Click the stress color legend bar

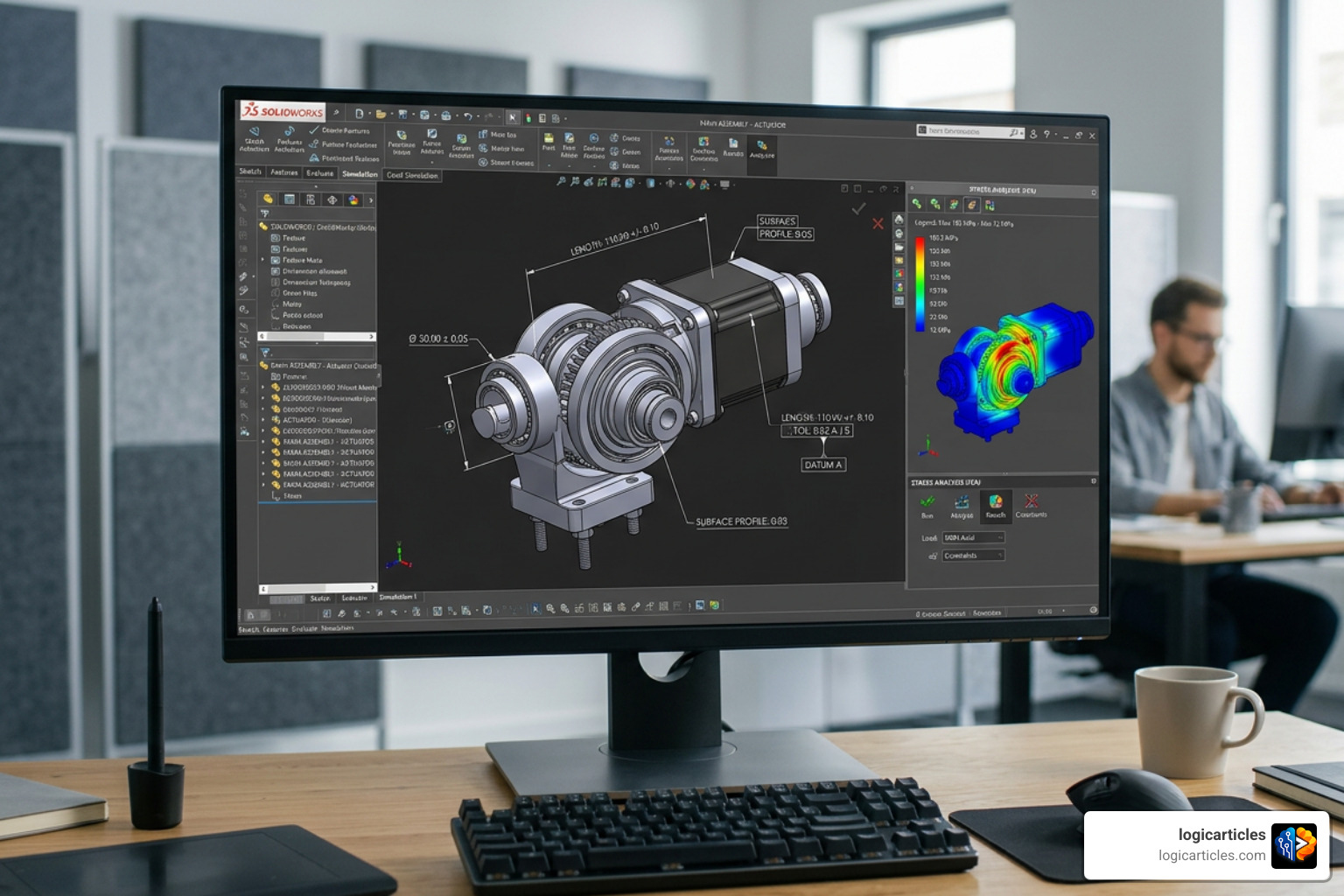[x=920, y=284]
